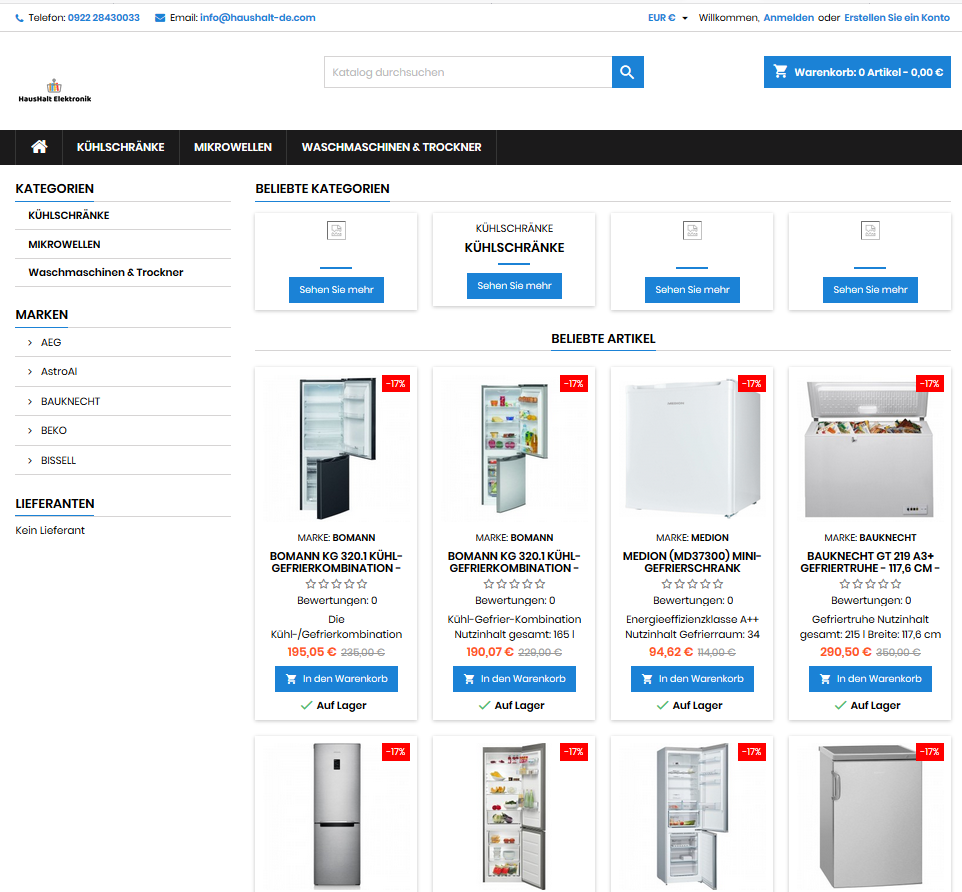Screen dimensions: 962x892
Task: Click broken image icon in first category card
Action: [336, 231]
